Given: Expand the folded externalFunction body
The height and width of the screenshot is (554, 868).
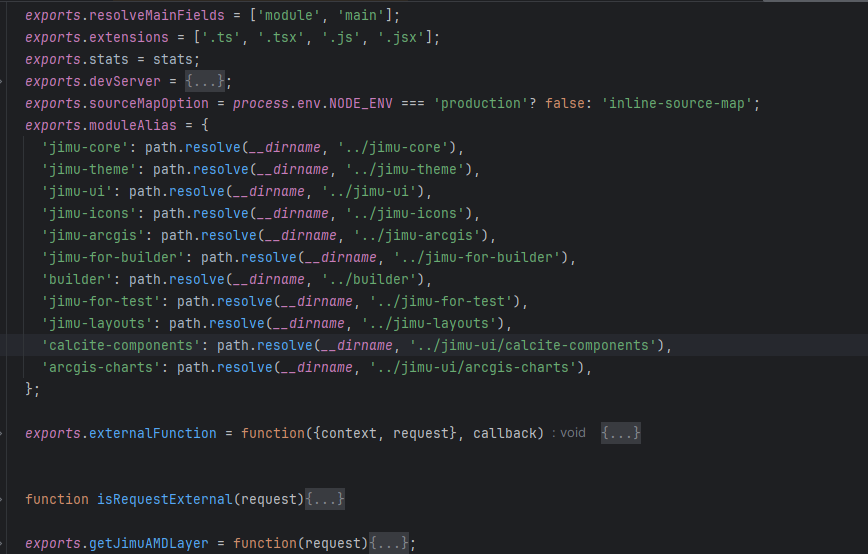Looking at the screenshot, I should [620, 433].
